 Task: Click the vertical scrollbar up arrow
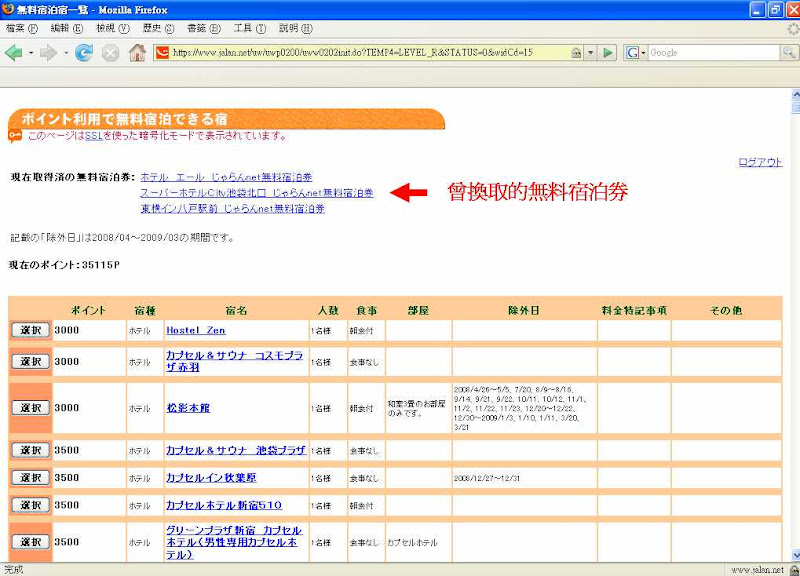[795, 94]
